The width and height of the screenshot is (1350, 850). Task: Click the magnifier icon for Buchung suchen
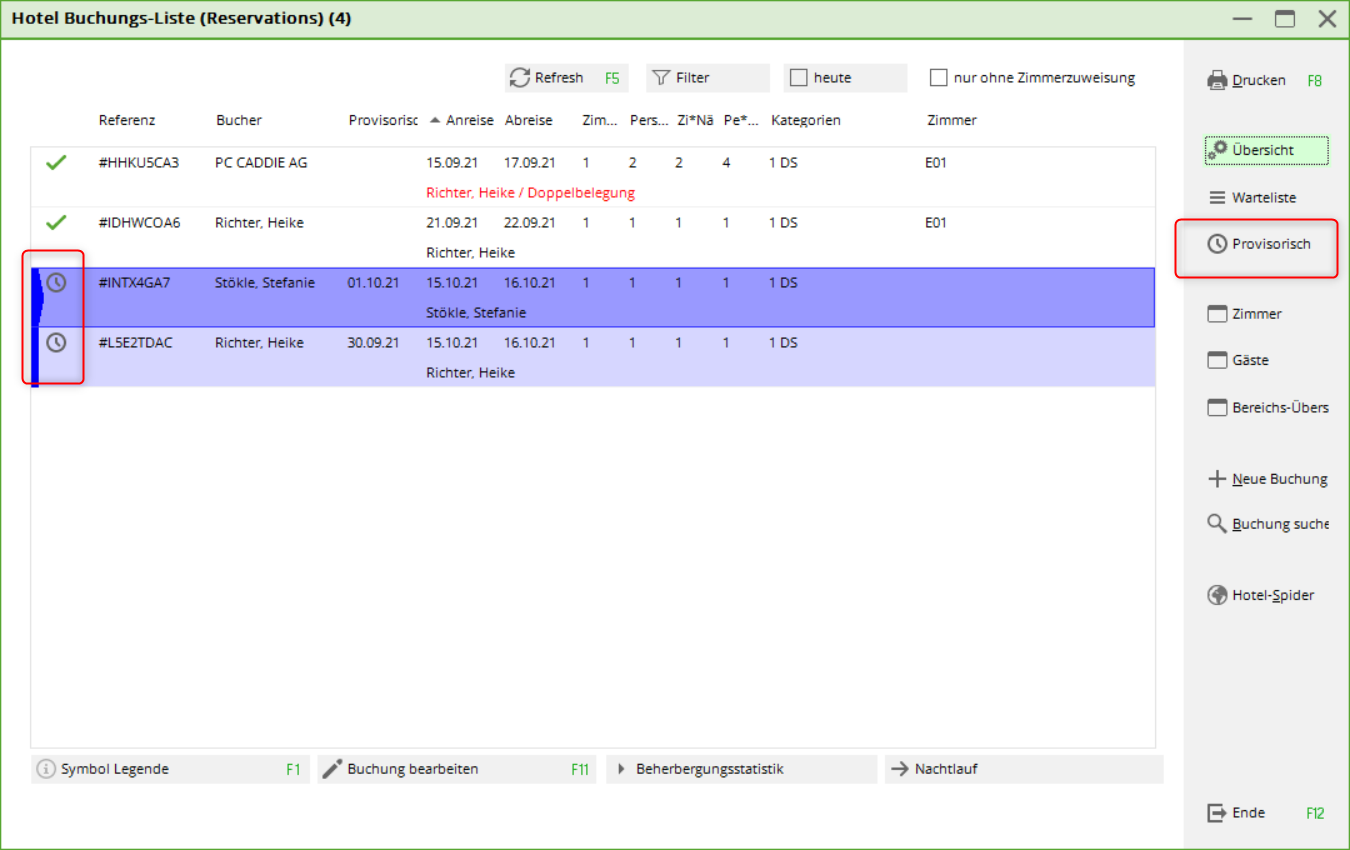[1217, 524]
